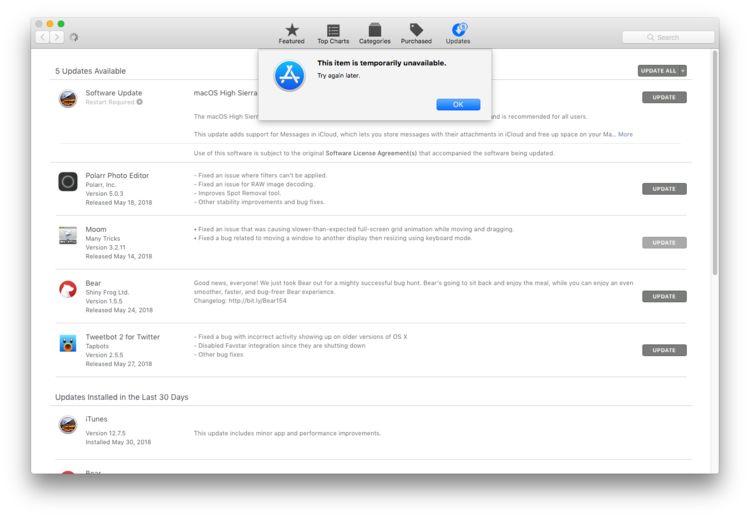Go to the Purchased tab

coord(416,33)
